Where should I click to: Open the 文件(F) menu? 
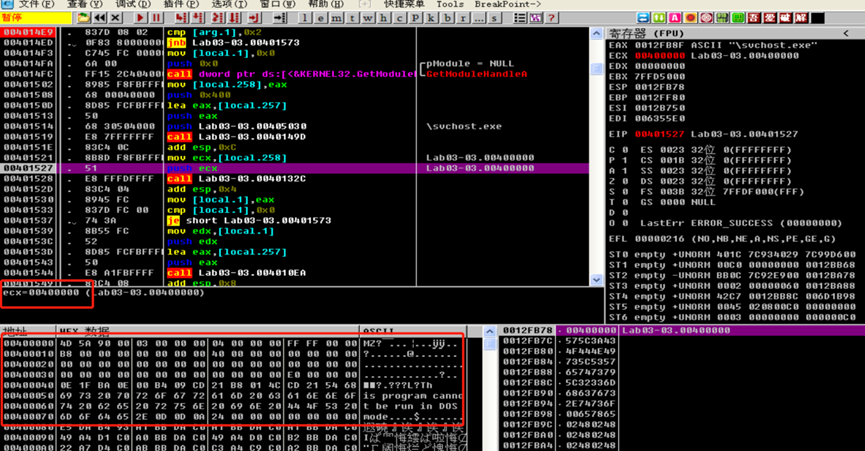click(x=36, y=4)
